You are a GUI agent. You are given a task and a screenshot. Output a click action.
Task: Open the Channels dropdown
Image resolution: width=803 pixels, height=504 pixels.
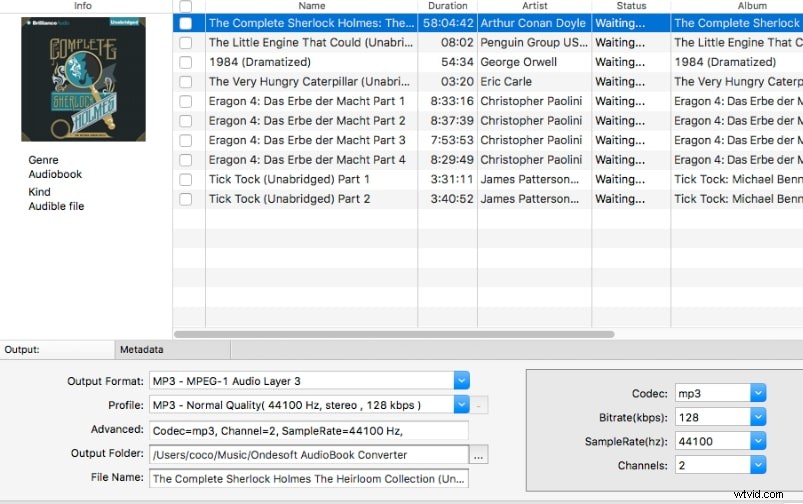pos(758,465)
